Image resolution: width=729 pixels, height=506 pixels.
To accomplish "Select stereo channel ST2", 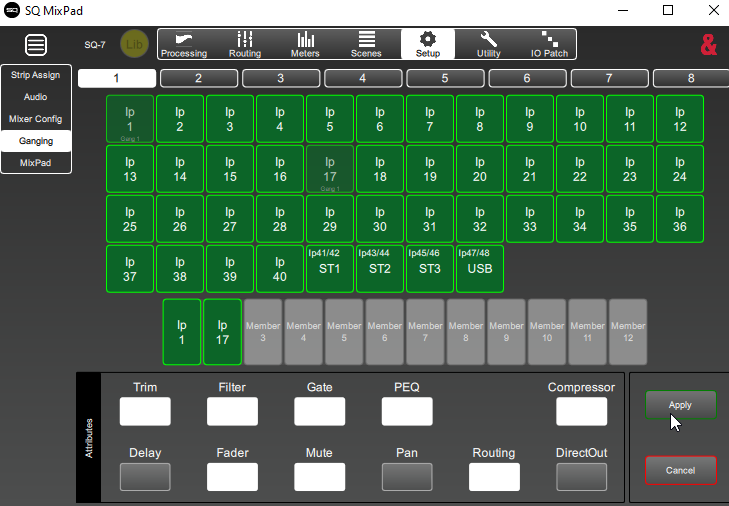I will (380, 269).
